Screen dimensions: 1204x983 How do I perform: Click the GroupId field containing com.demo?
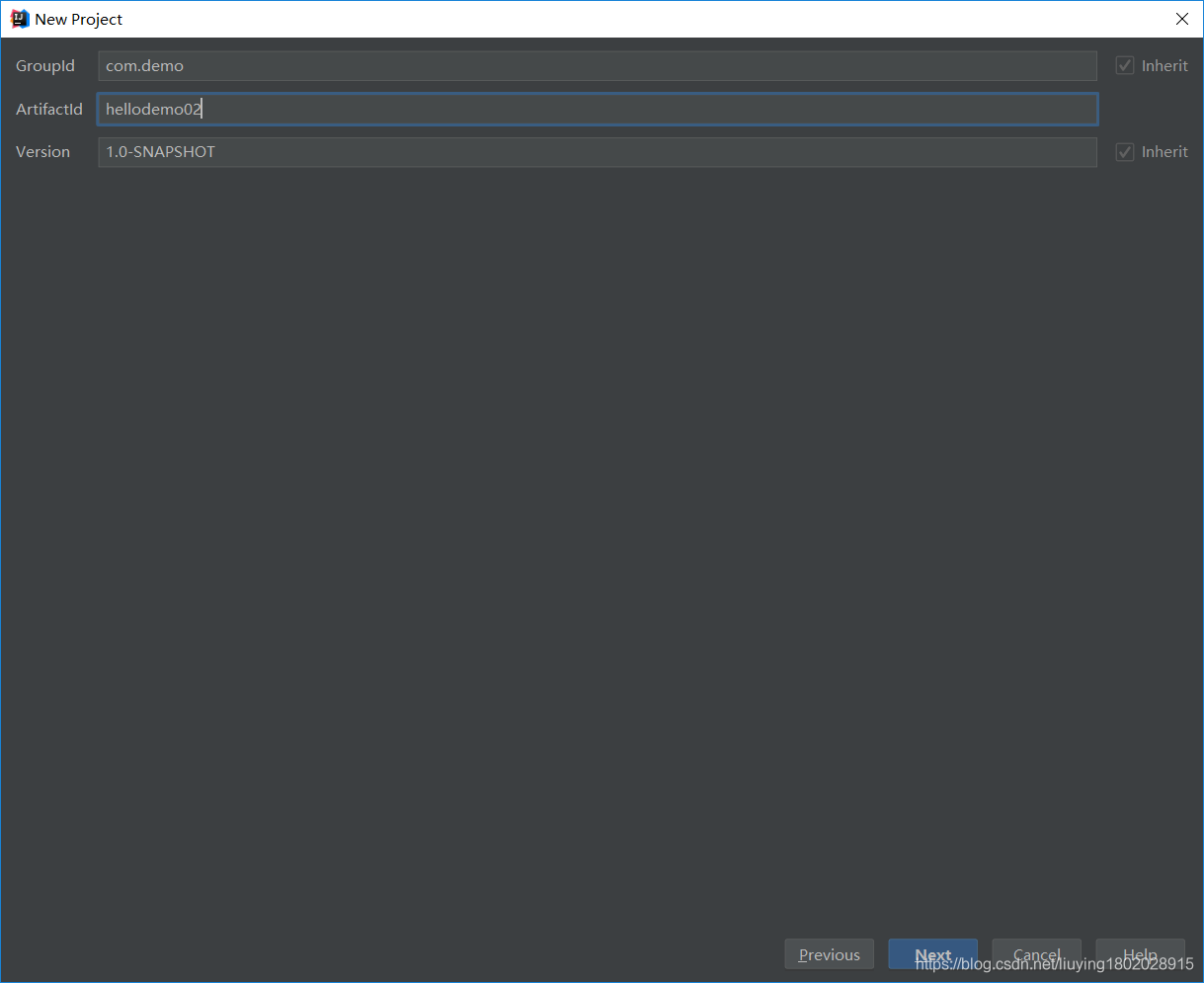click(x=598, y=66)
